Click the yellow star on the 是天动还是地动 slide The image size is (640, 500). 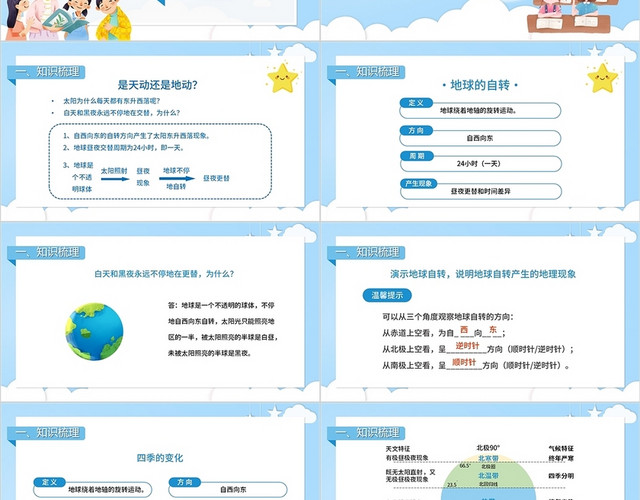pyautogui.click(x=282, y=78)
